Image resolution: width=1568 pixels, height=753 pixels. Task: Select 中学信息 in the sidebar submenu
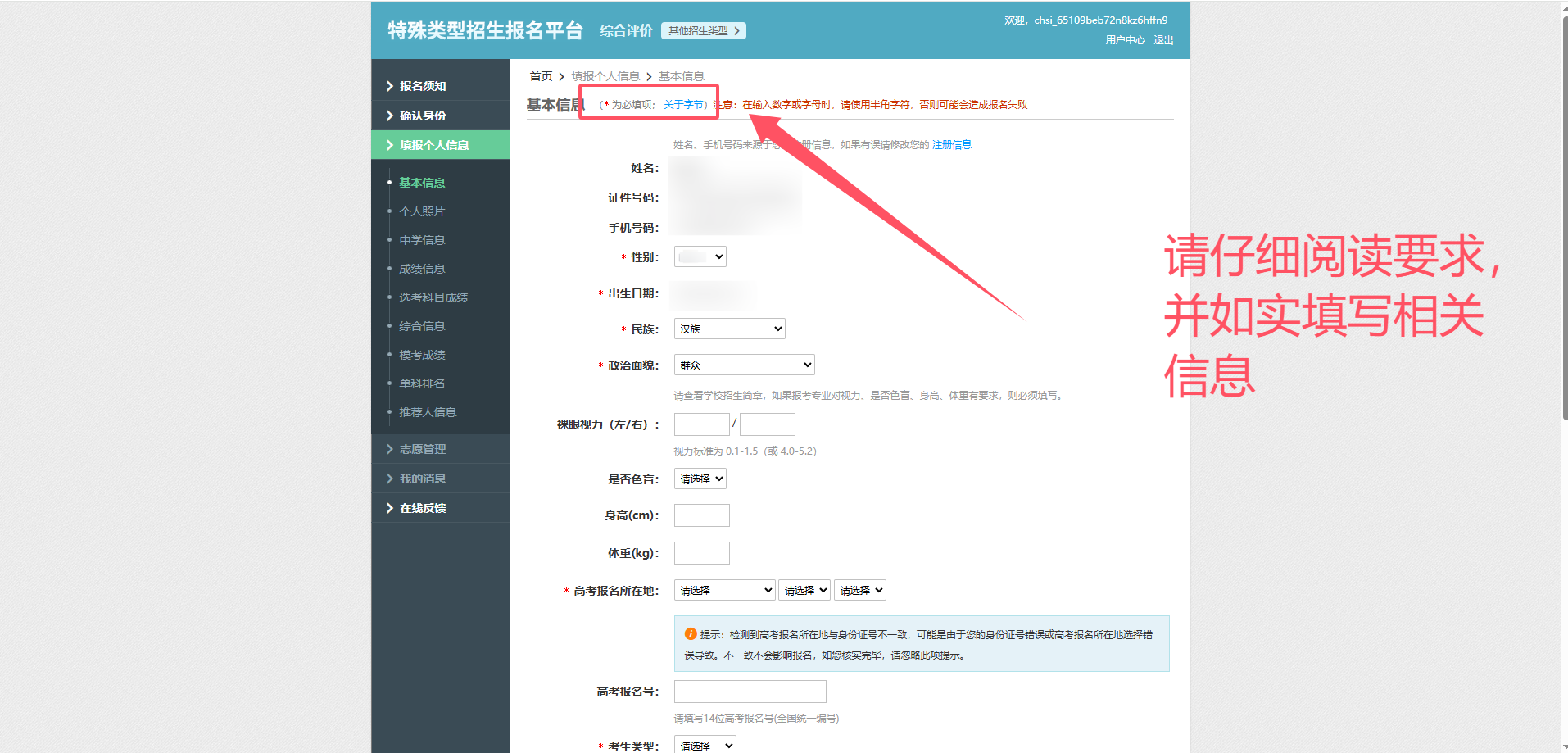pyautogui.click(x=422, y=240)
